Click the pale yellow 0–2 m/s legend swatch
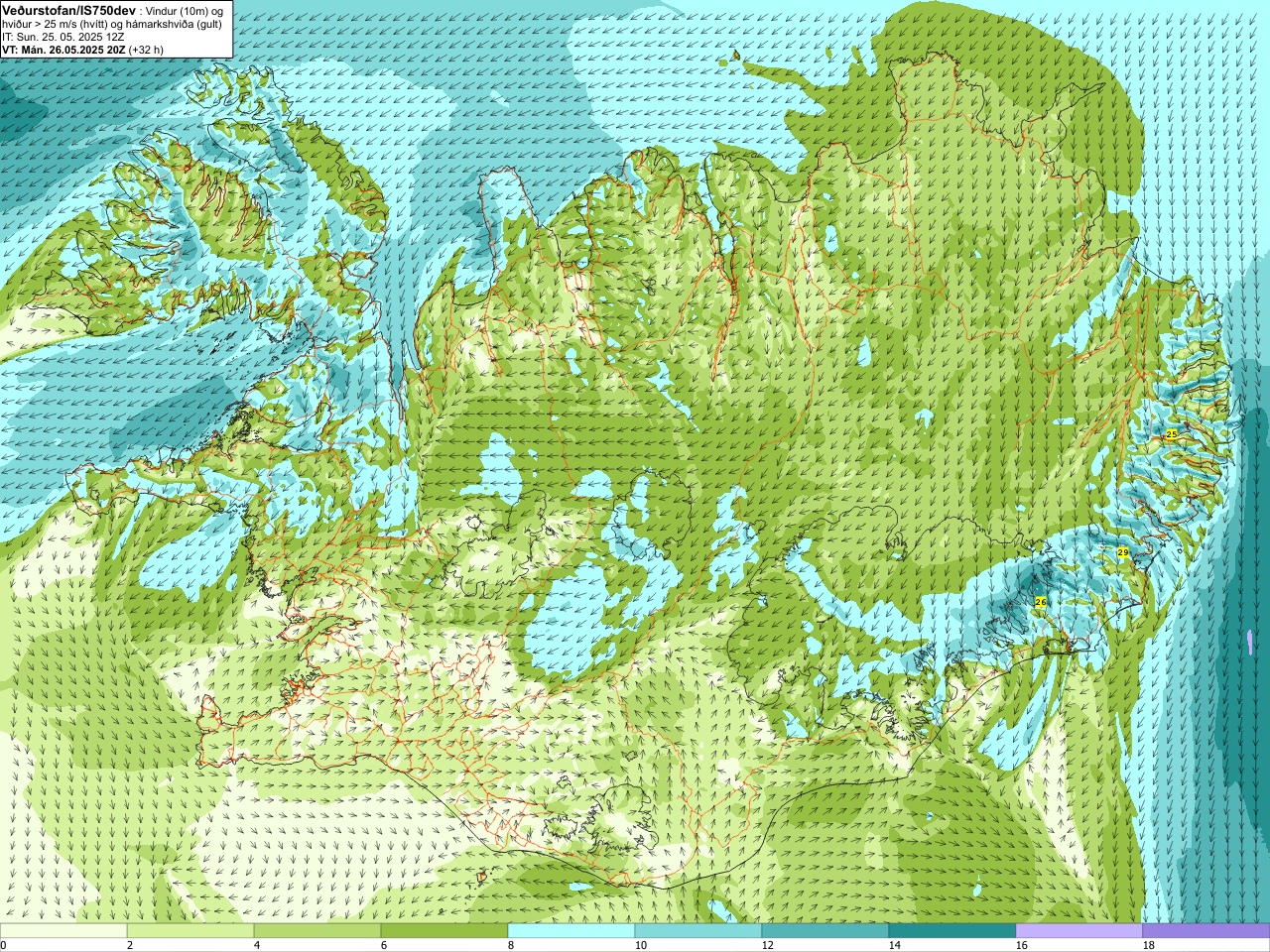Image resolution: width=1270 pixels, height=952 pixels. coord(63,931)
